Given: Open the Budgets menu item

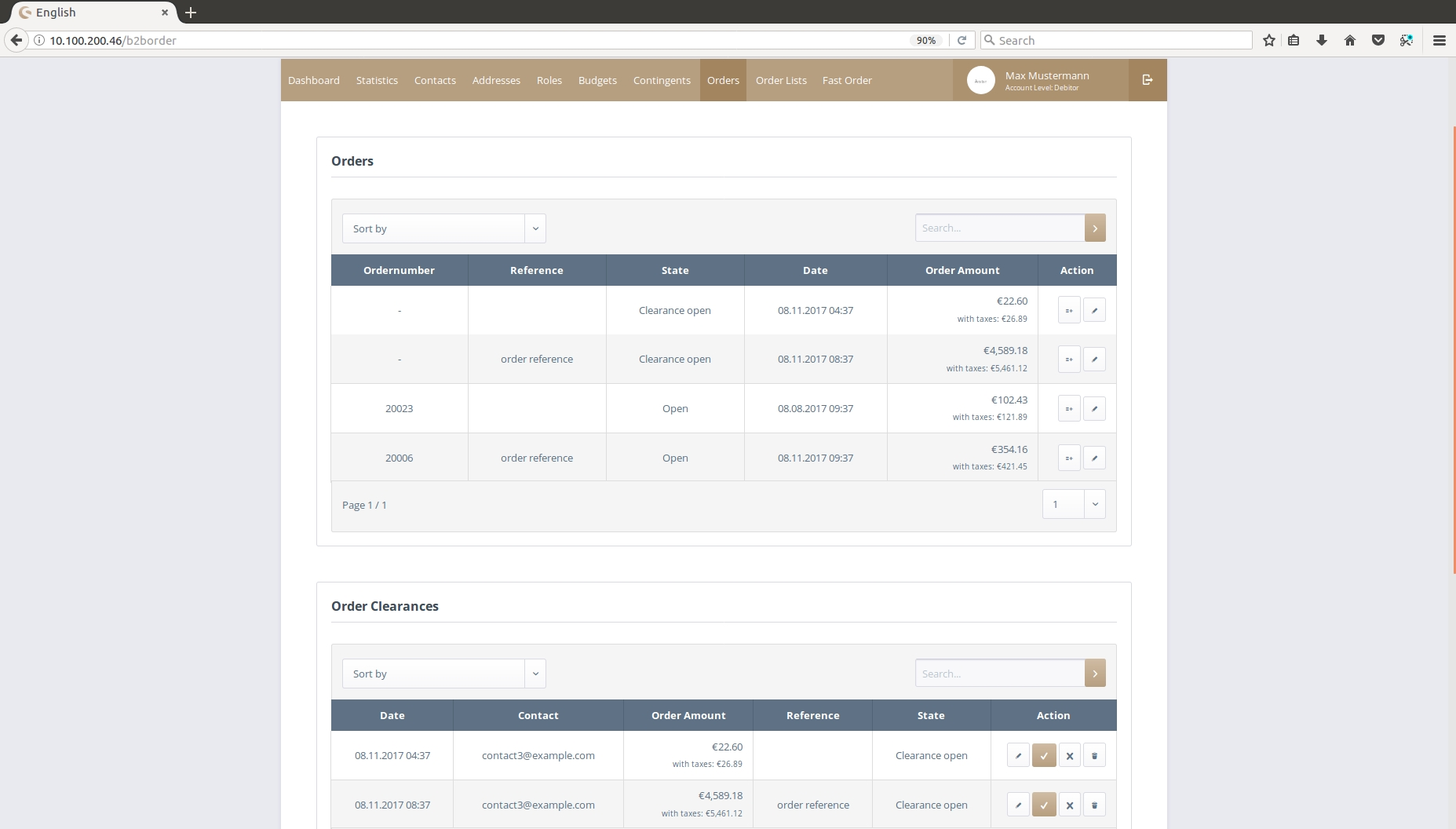Looking at the screenshot, I should pyautogui.click(x=597, y=80).
